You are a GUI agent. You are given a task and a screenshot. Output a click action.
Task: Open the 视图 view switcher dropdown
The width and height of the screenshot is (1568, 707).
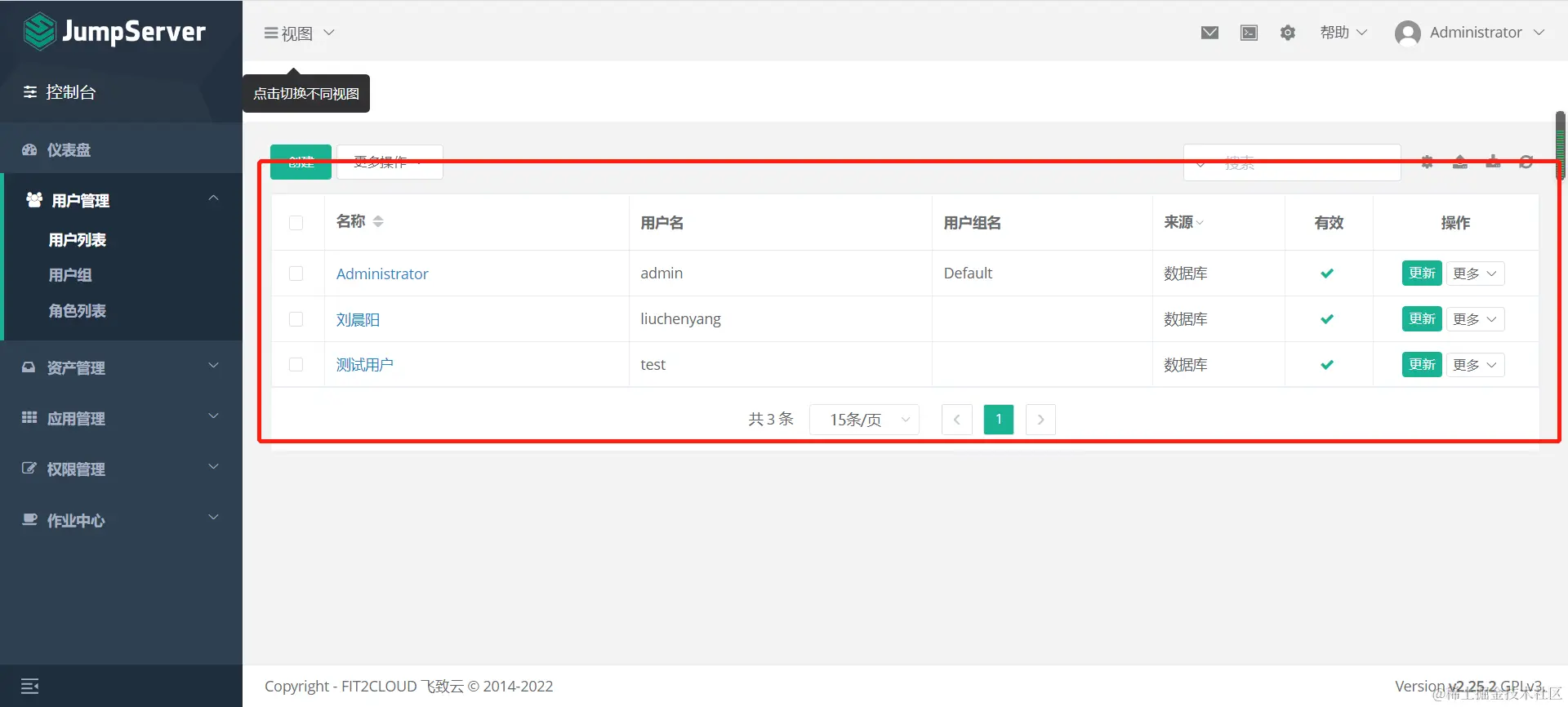(x=299, y=33)
